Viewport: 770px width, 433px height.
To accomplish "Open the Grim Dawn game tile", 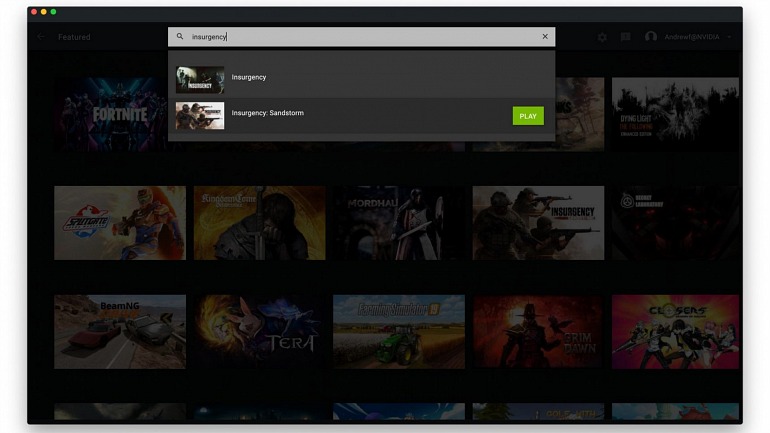I will (538, 332).
